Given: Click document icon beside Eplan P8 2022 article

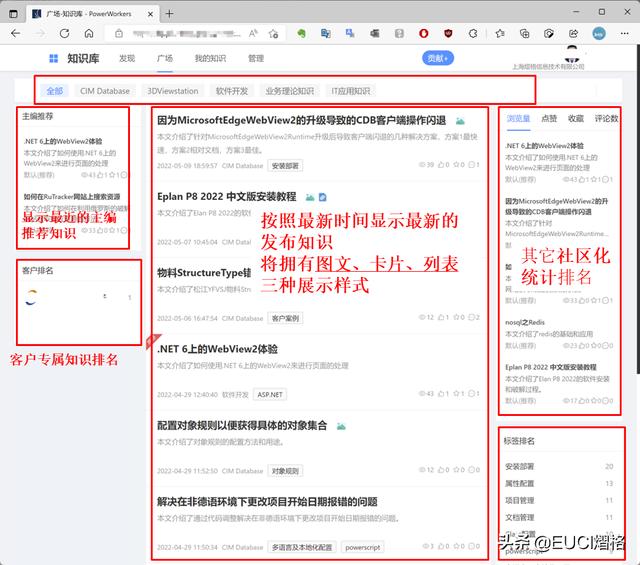Looking at the screenshot, I should pos(322,197).
